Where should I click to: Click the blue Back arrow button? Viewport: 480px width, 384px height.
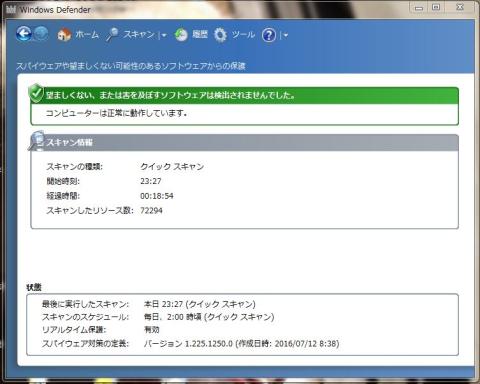[24, 34]
